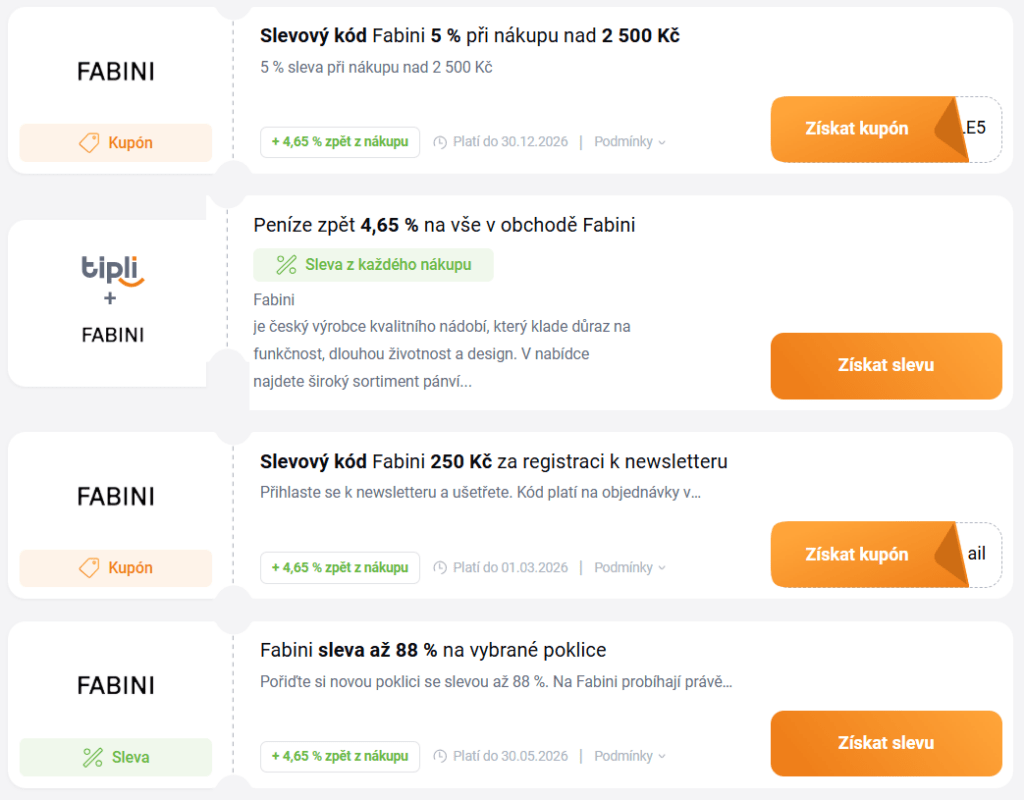Open 'Fabini sleva až 88 %' offer title
This screenshot has width=1024, height=800.
(433, 650)
